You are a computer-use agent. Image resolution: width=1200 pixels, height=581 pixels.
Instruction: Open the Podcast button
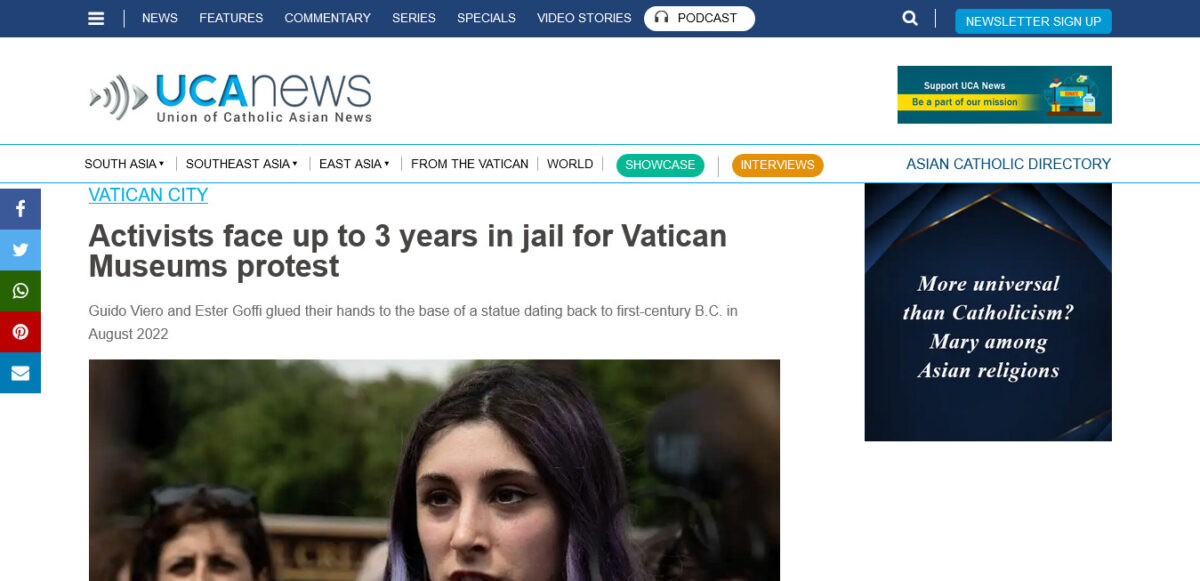[699, 18]
